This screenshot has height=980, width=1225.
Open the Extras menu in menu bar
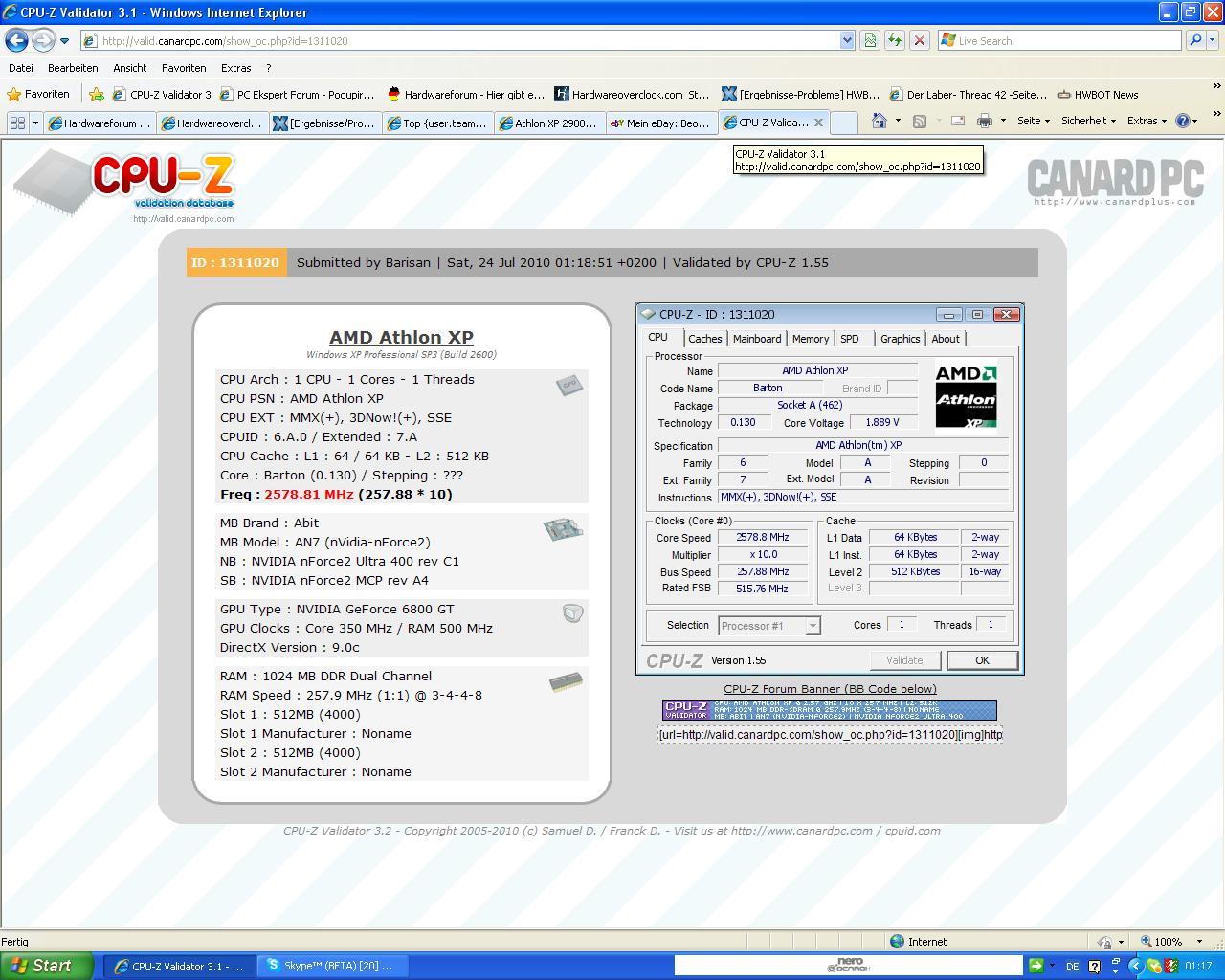coord(235,68)
